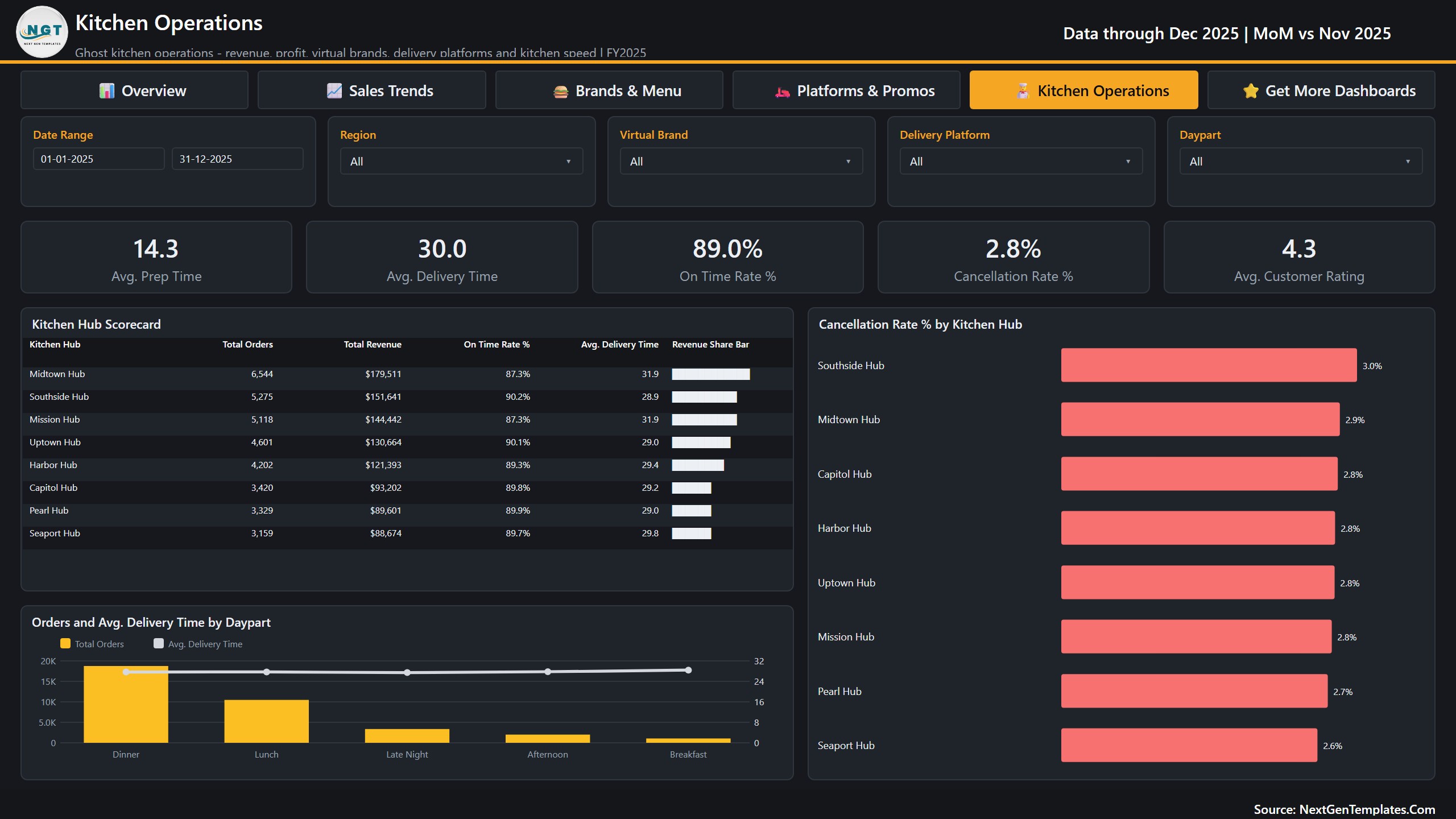Click the scooter icon on Platforms & Promos
The height and width of the screenshot is (819, 1456).
(783, 92)
